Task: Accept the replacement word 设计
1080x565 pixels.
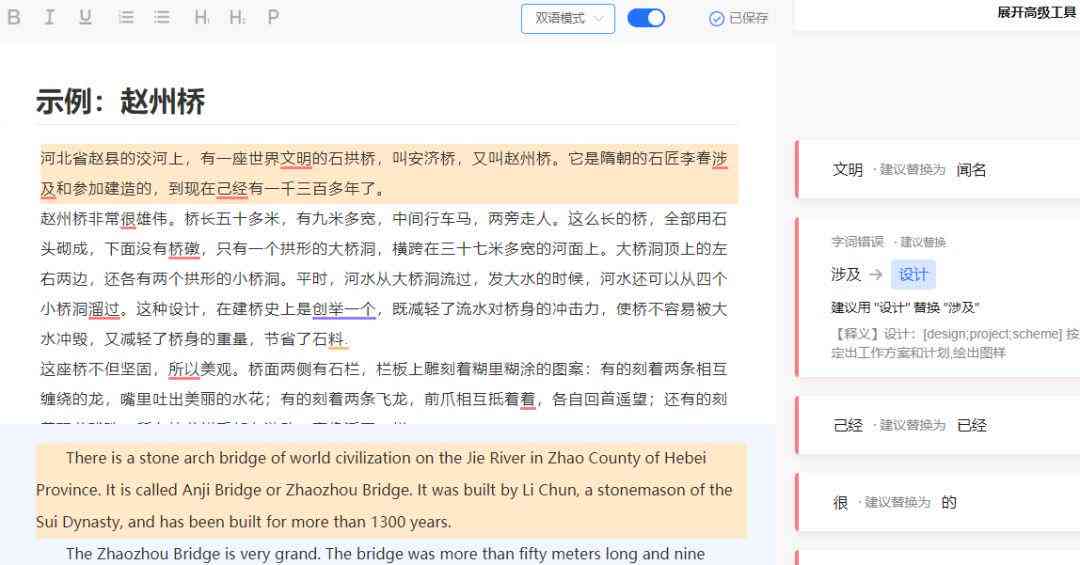Action: pos(913,274)
